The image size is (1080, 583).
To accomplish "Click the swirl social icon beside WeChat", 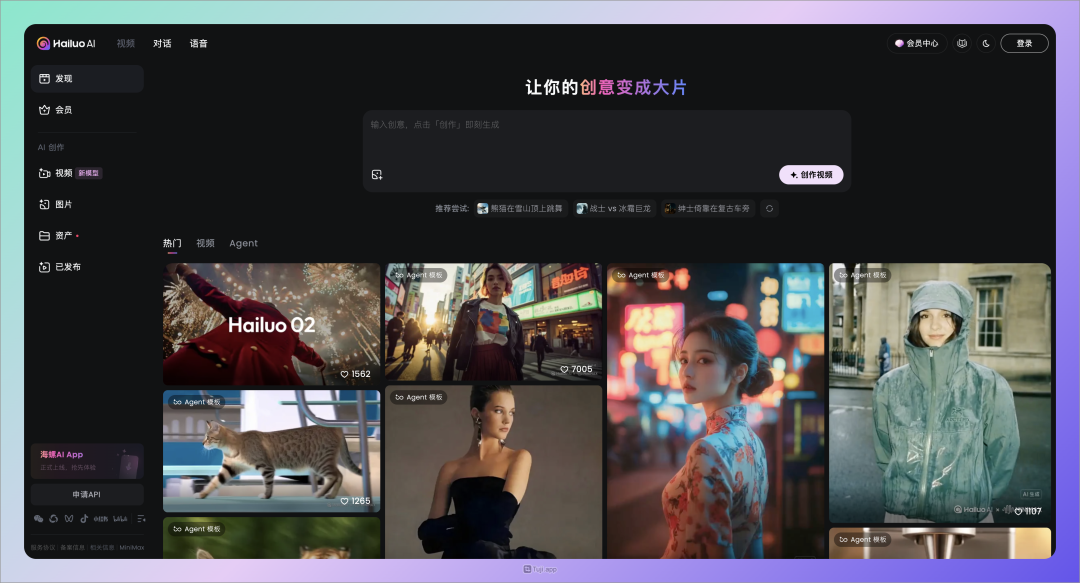I will click(54, 518).
